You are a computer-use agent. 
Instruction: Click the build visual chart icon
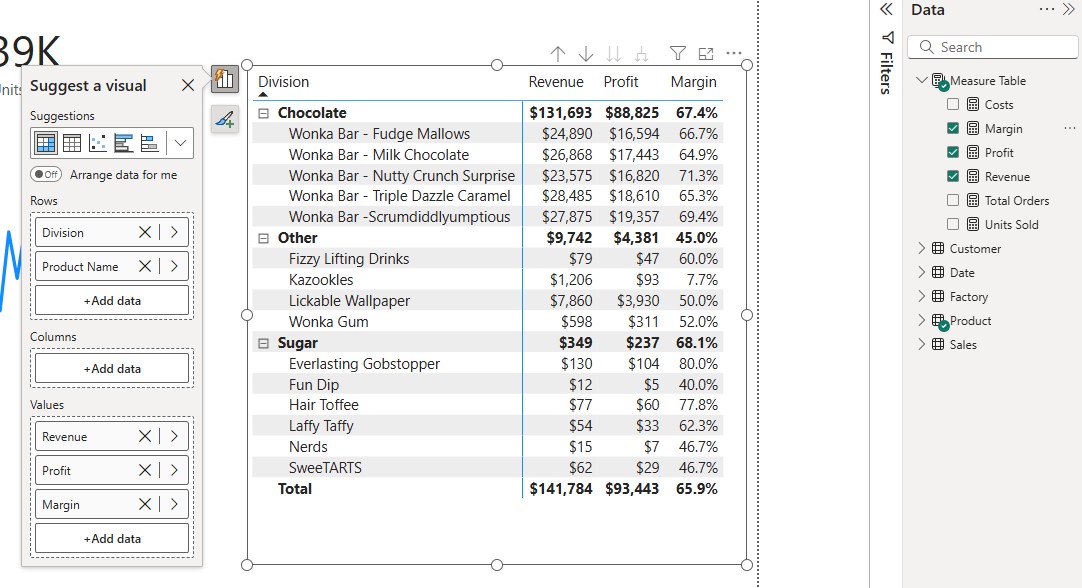click(225, 79)
